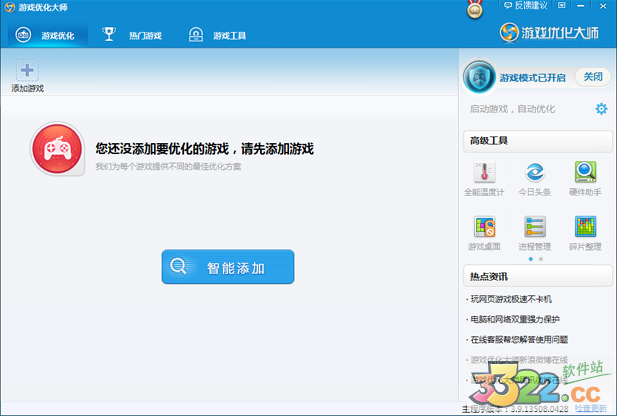Launch the 碎片整理 defragment tool

point(585,229)
